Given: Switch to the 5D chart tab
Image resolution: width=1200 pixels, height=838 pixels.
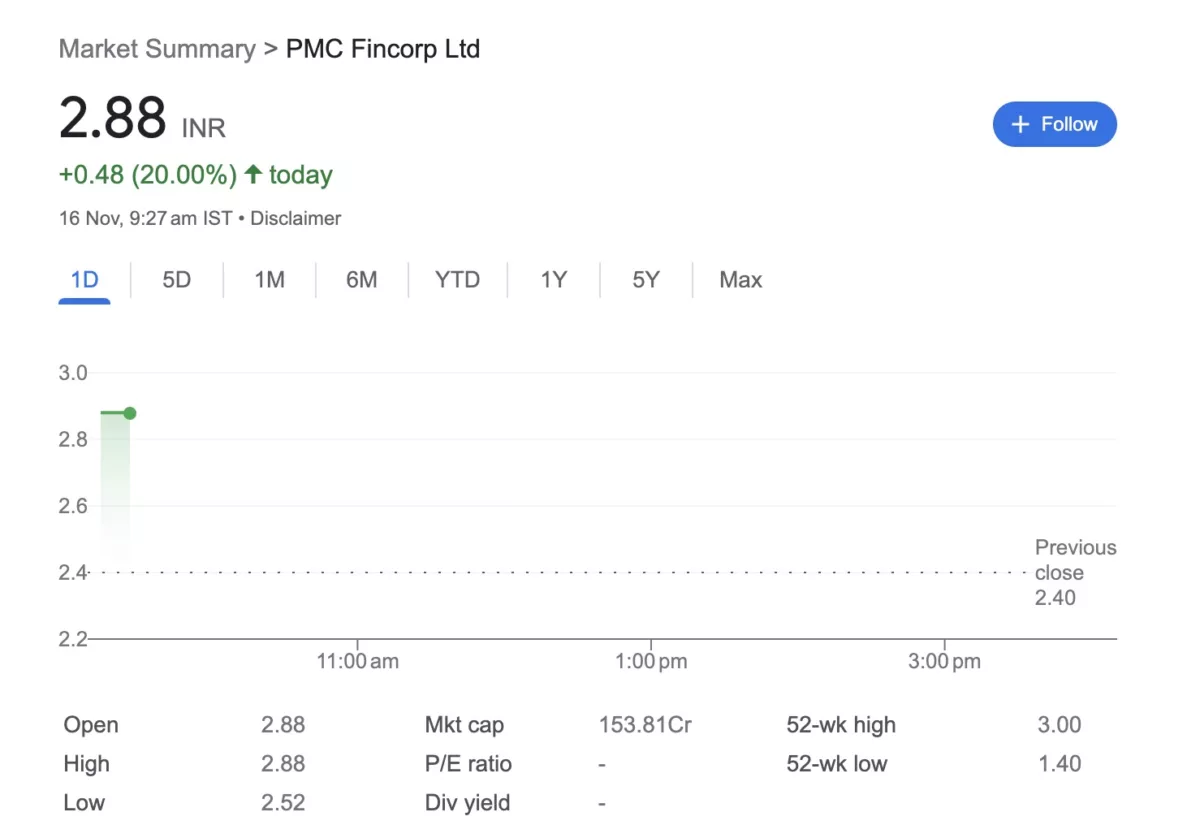Looking at the screenshot, I should tap(176, 280).
